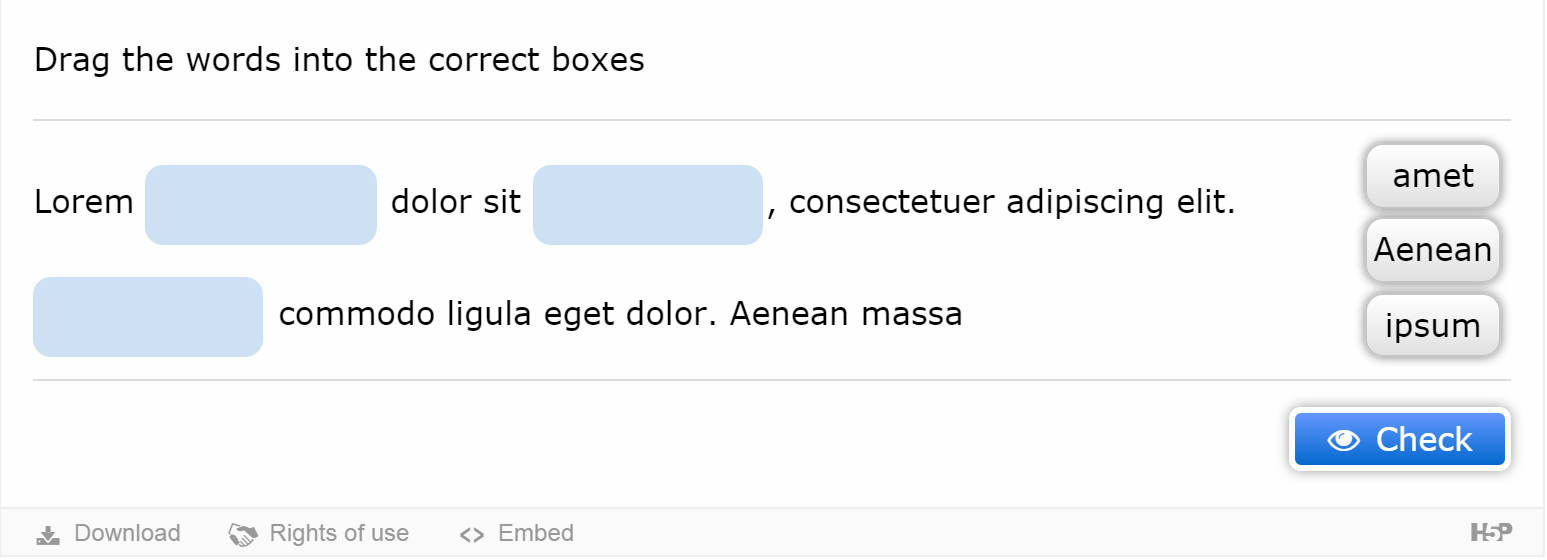This screenshot has width=1547, height=560.
Task: Click the blank box before commodo
Action: coord(148,317)
